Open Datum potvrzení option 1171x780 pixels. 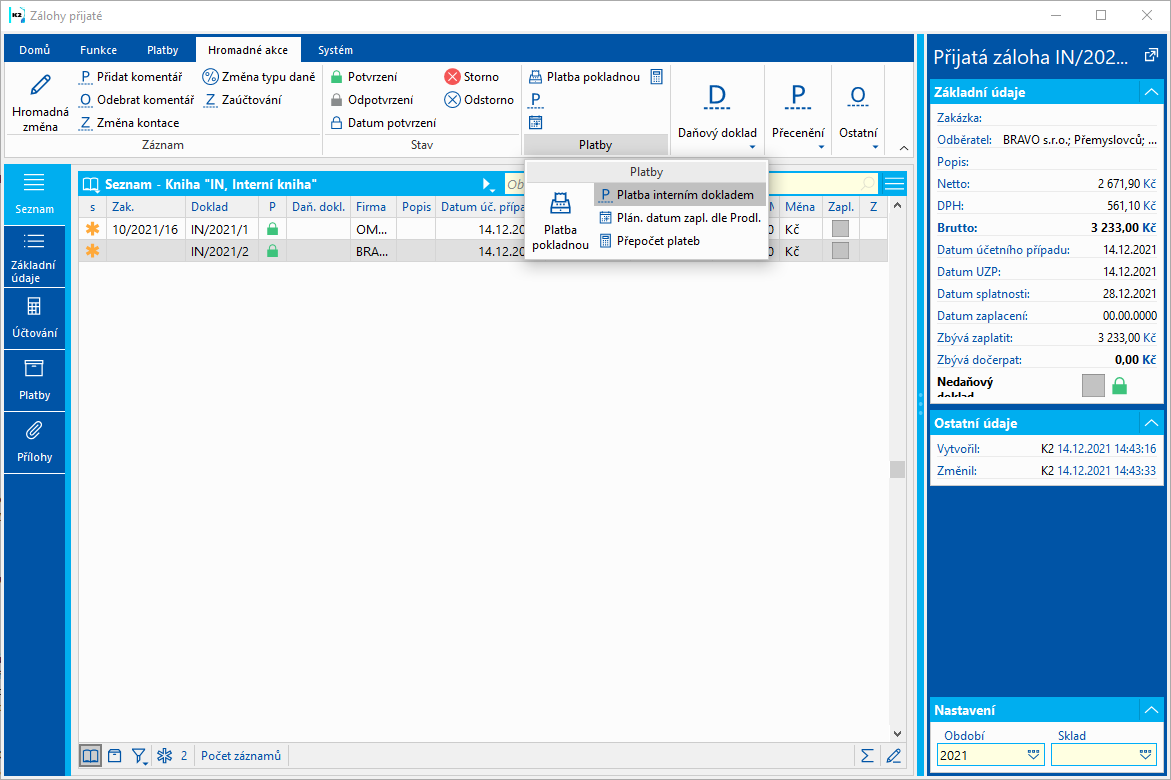tap(384, 123)
